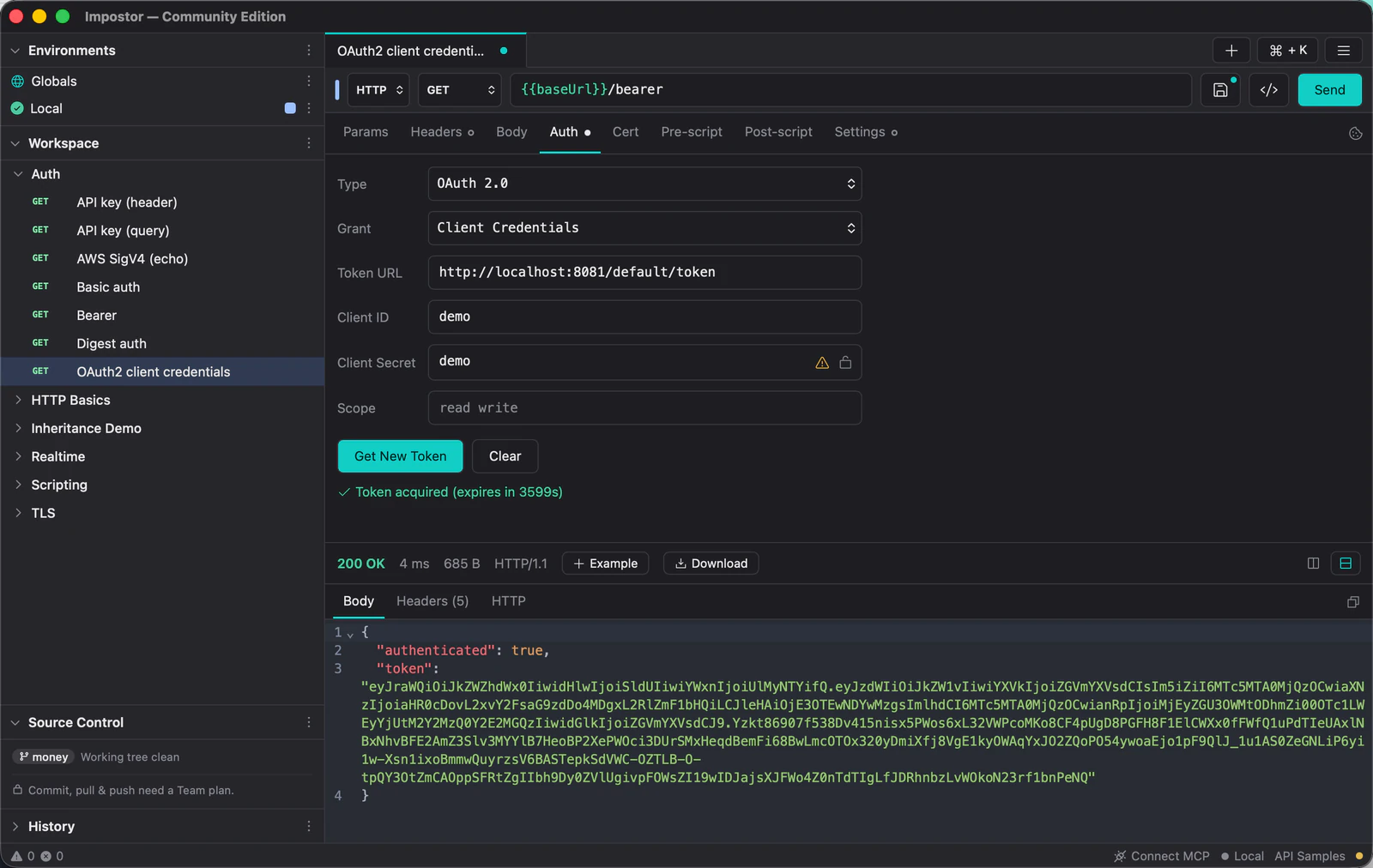Send the request
Viewport: 1373px width, 868px height.
(1329, 90)
